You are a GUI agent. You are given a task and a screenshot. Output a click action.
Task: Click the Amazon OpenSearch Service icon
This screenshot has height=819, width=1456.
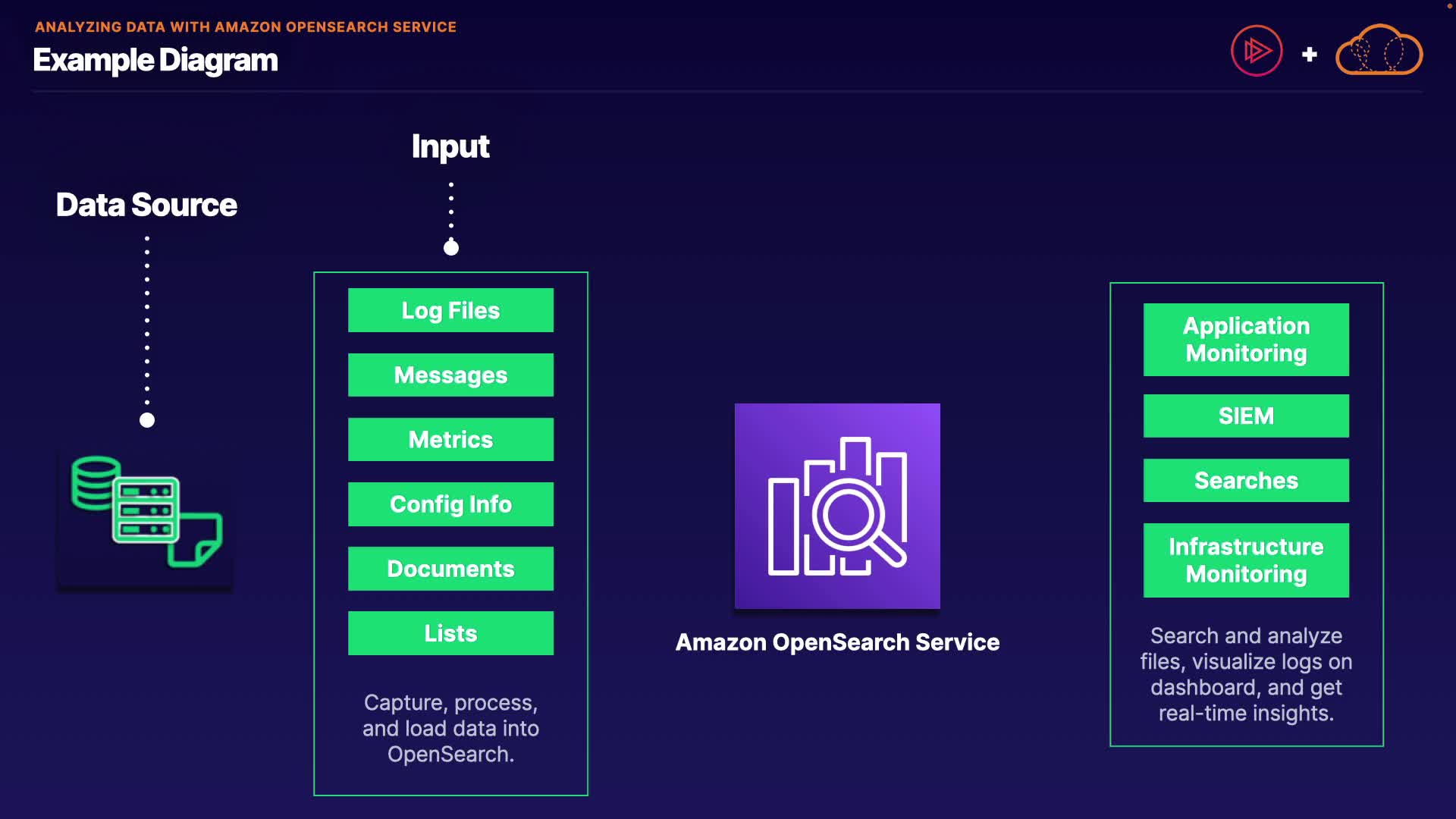click(837, 506)
